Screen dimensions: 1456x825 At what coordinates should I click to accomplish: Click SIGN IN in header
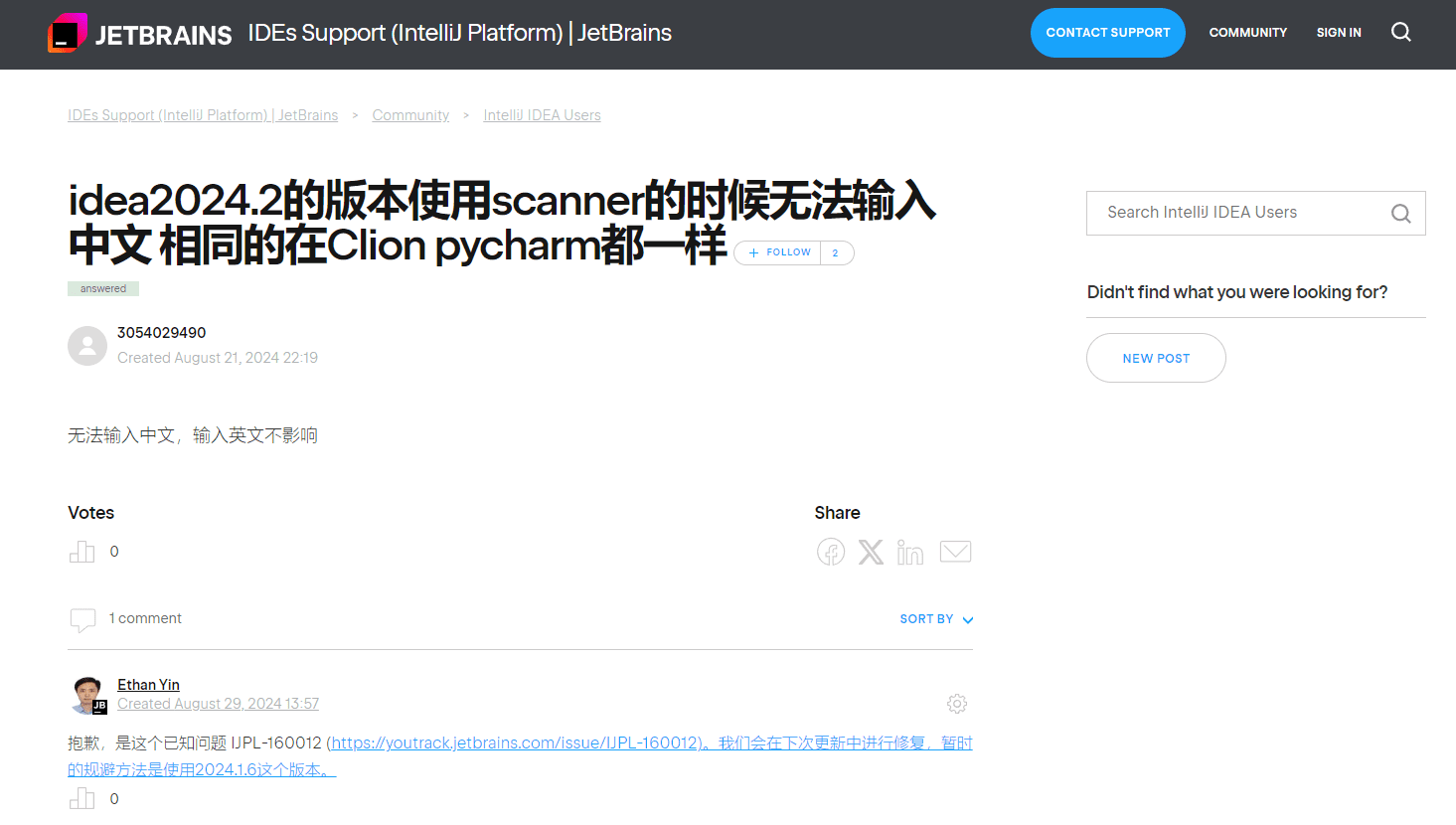click(1339, 33)
